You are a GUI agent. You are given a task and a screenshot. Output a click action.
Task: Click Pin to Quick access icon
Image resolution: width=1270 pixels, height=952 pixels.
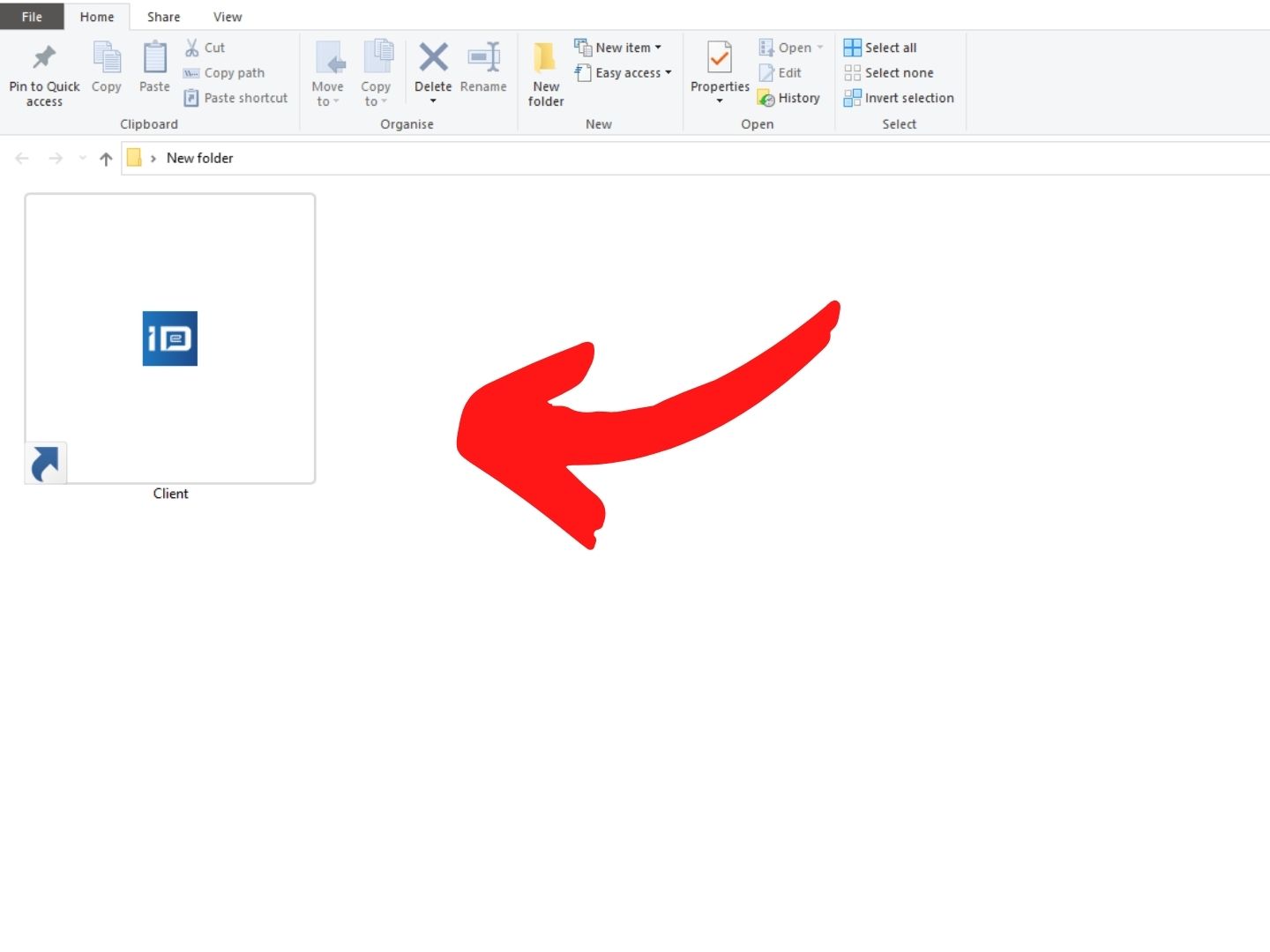(x=44, y=58)
